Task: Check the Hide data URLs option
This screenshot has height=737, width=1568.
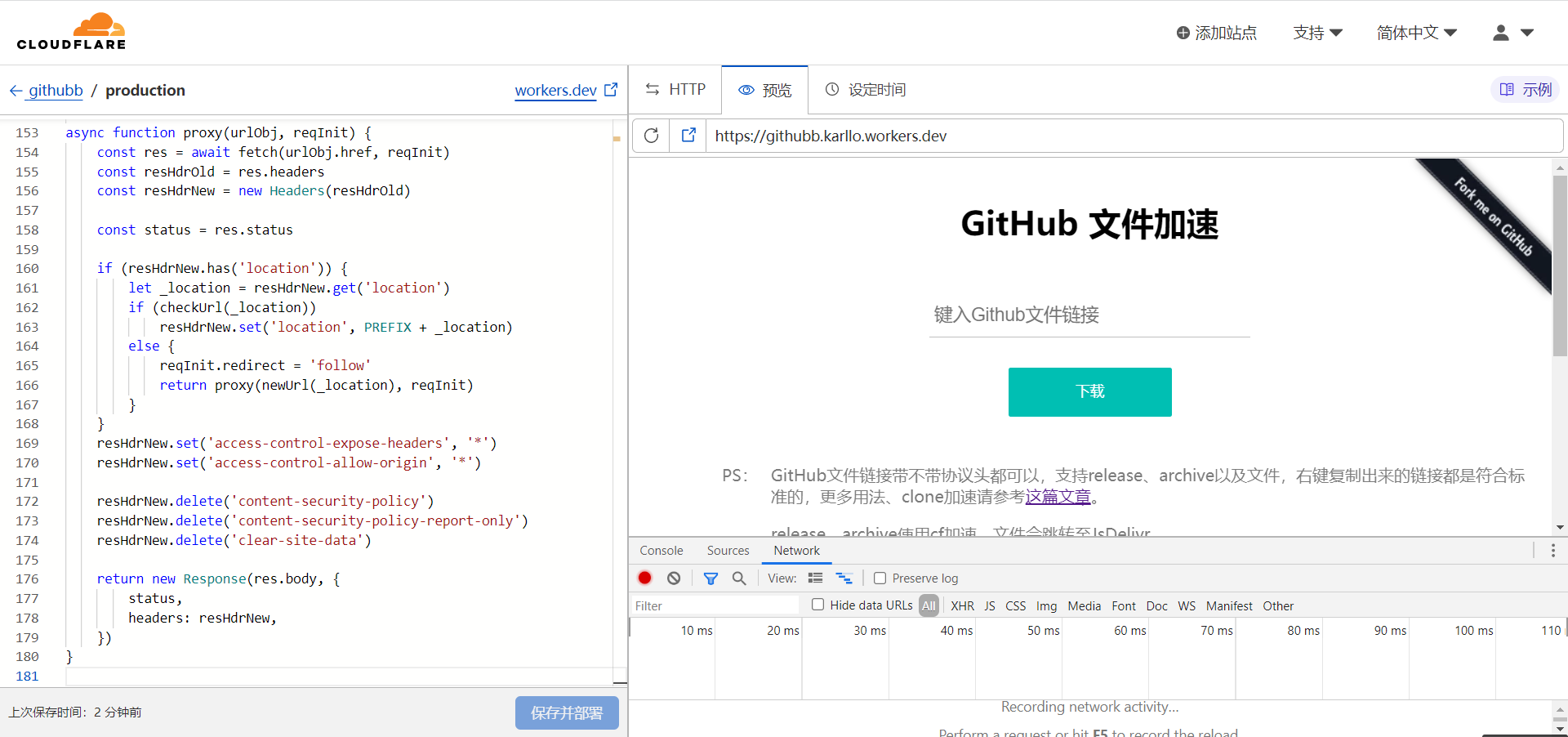Action: tap(817, 605)
